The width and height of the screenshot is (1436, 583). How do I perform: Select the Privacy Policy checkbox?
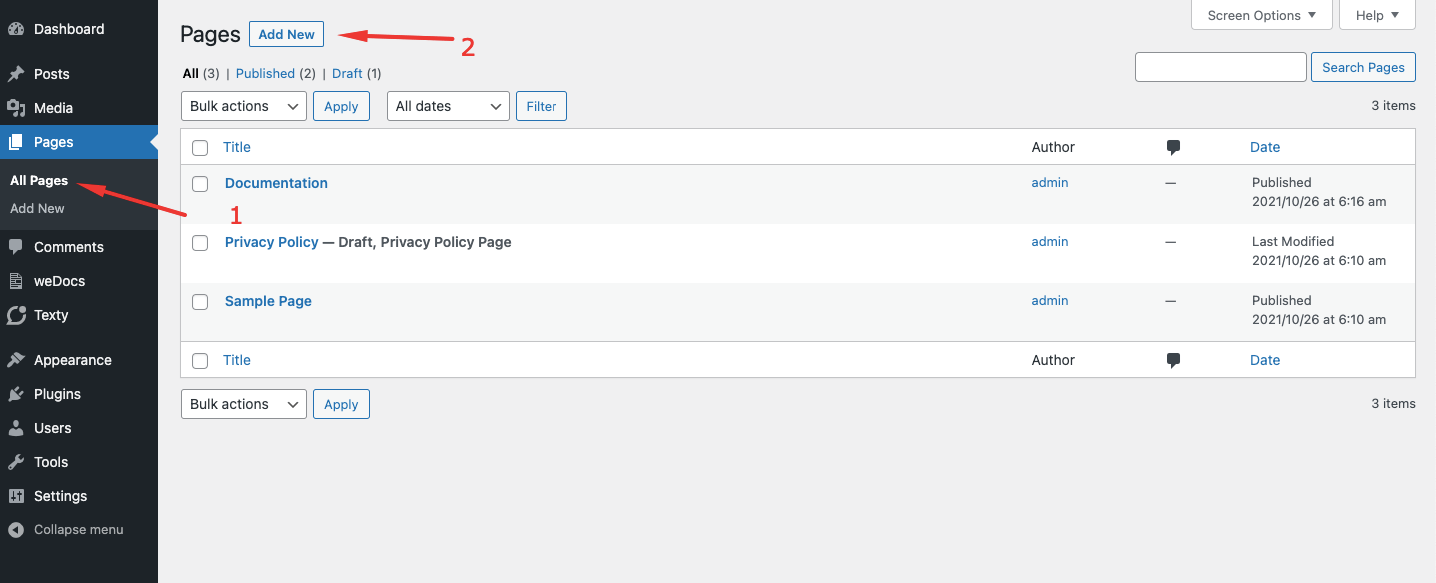[199, 242]
